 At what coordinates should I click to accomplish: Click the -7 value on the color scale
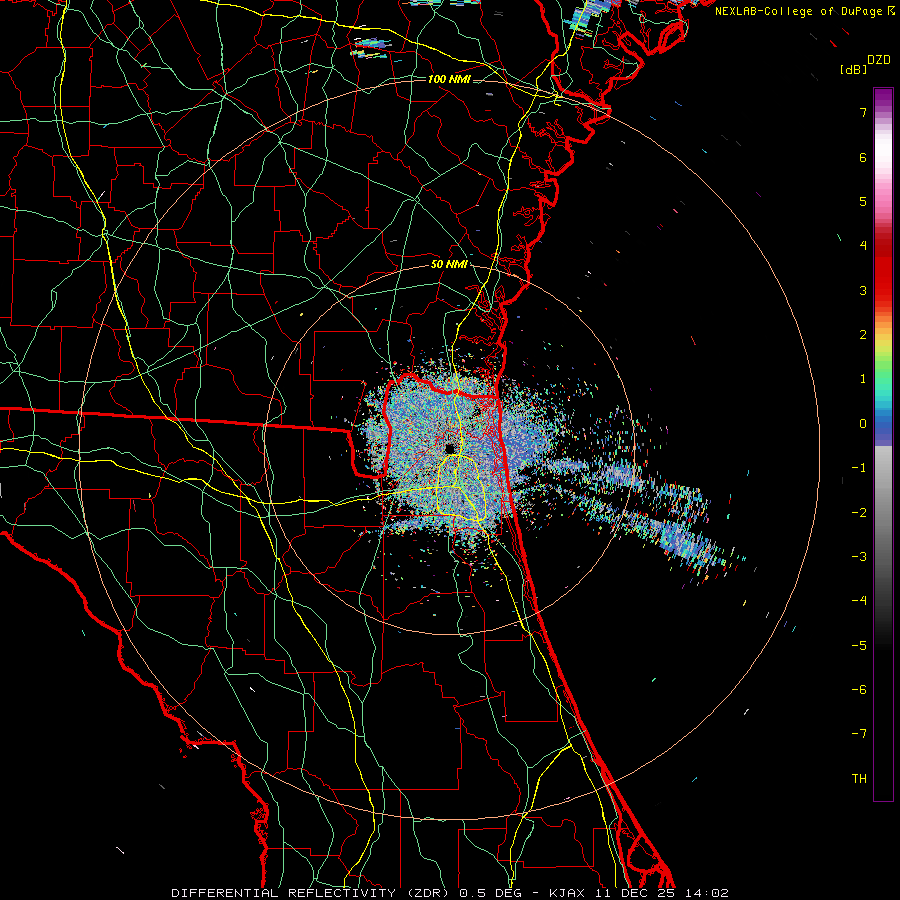click(859, 734)
